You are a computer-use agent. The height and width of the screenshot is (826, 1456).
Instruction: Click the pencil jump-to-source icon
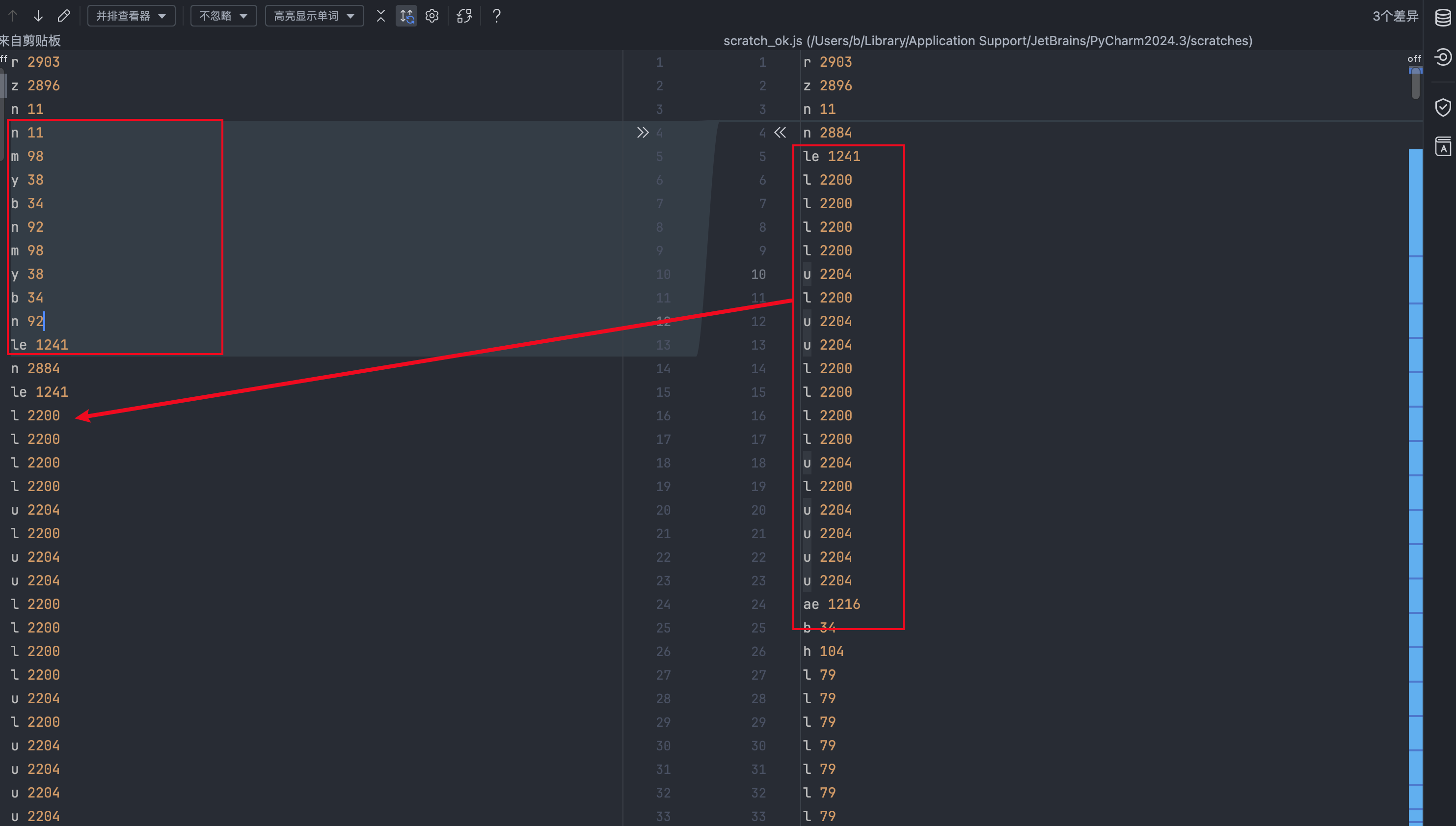click(63, 16)
